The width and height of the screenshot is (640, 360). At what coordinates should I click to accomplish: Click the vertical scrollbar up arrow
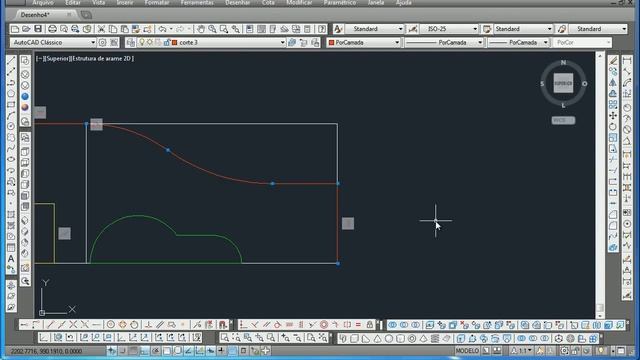click(600, 55)
